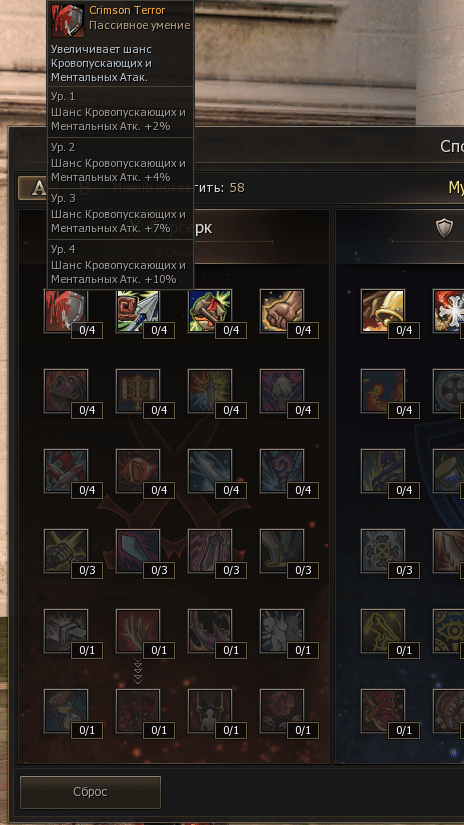Viewport: 464px width, 825px height.
Task: Select the Crimson Terror blood-stained shield skill
Action: click(x=66, y=311)
